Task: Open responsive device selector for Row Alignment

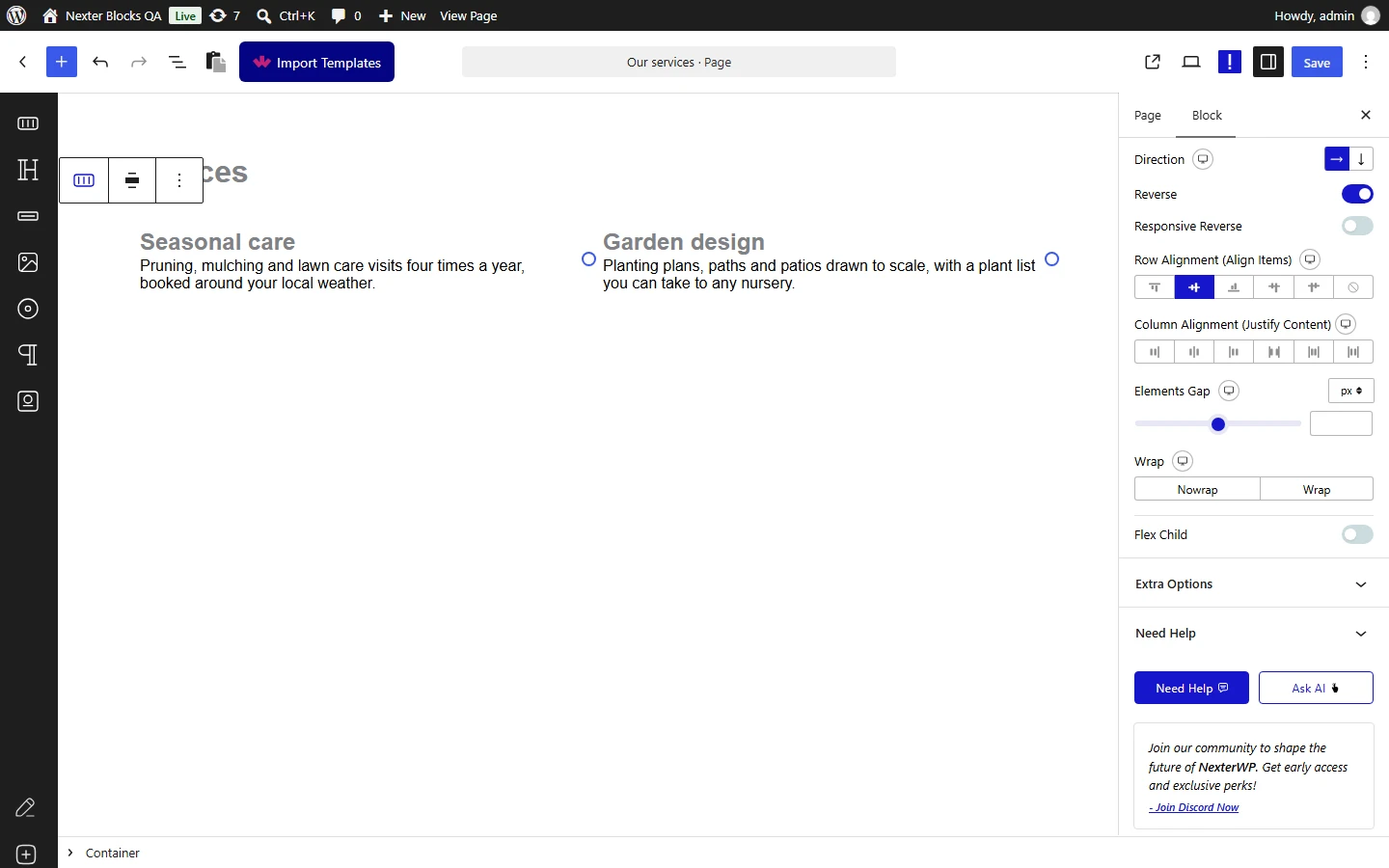Action: click(x=1310, y=259)
